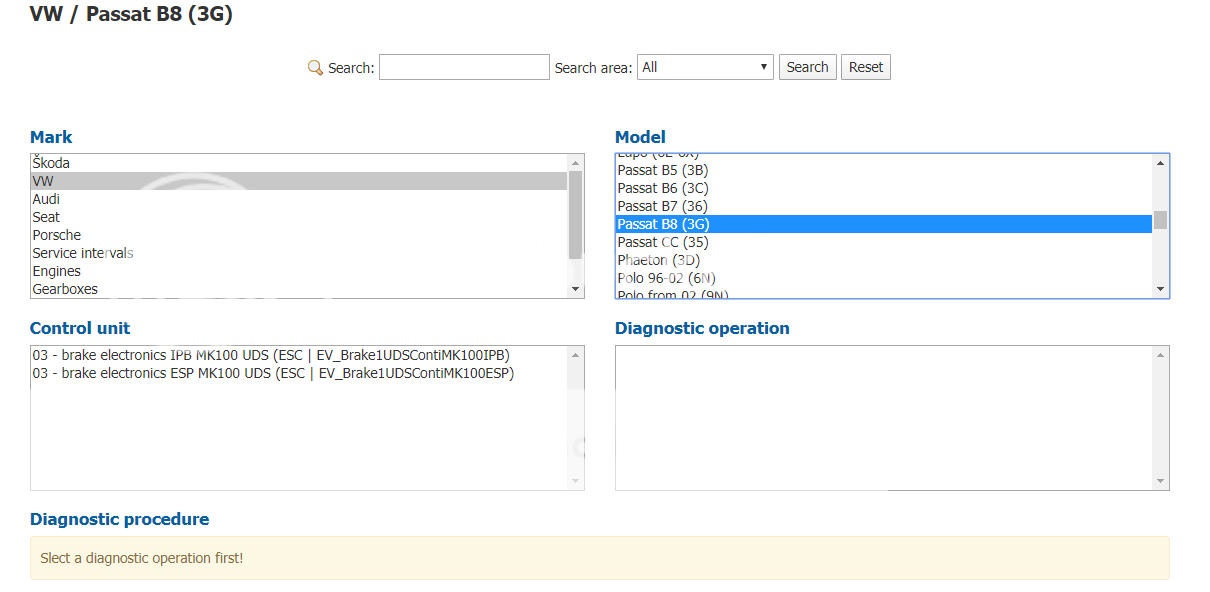This screenshot has width=1210, height=592.
Task: Open the Search area dropdown
Action: click(x=705, y=67)
